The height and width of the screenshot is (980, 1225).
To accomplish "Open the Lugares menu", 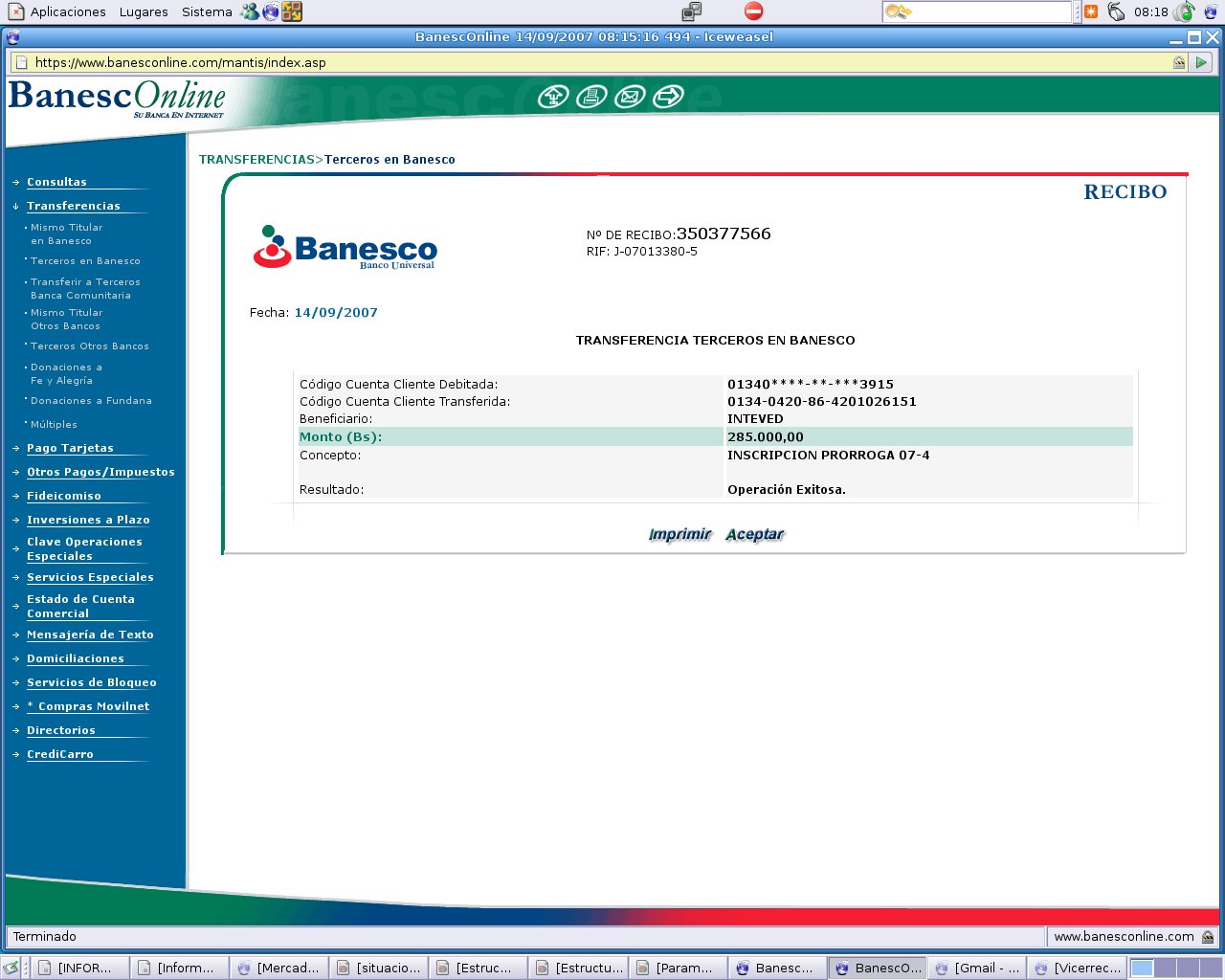I will point(144,11).
